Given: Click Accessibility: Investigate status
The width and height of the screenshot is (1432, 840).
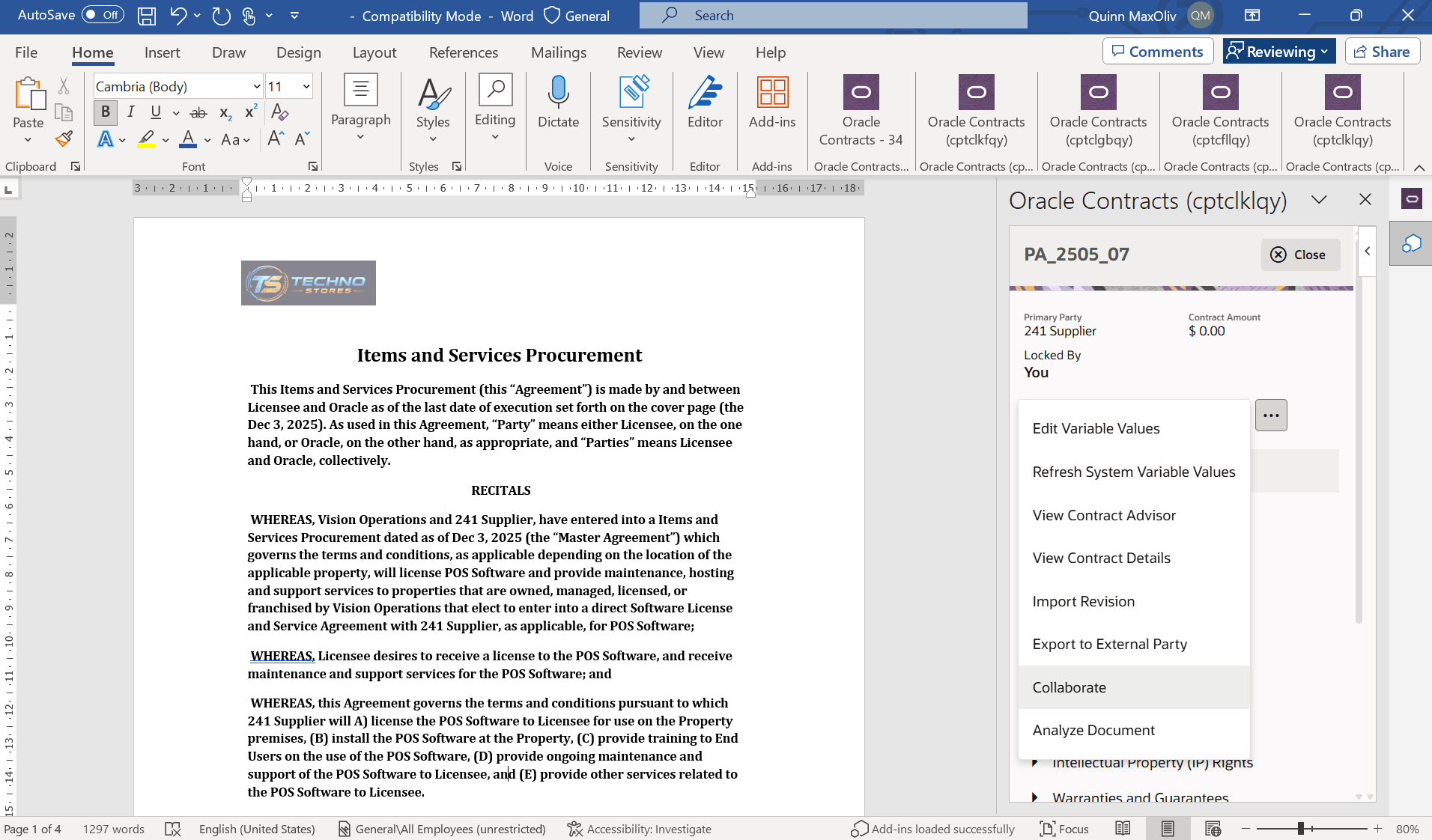Looking at the screenshot, I should (x=639, y=829).
